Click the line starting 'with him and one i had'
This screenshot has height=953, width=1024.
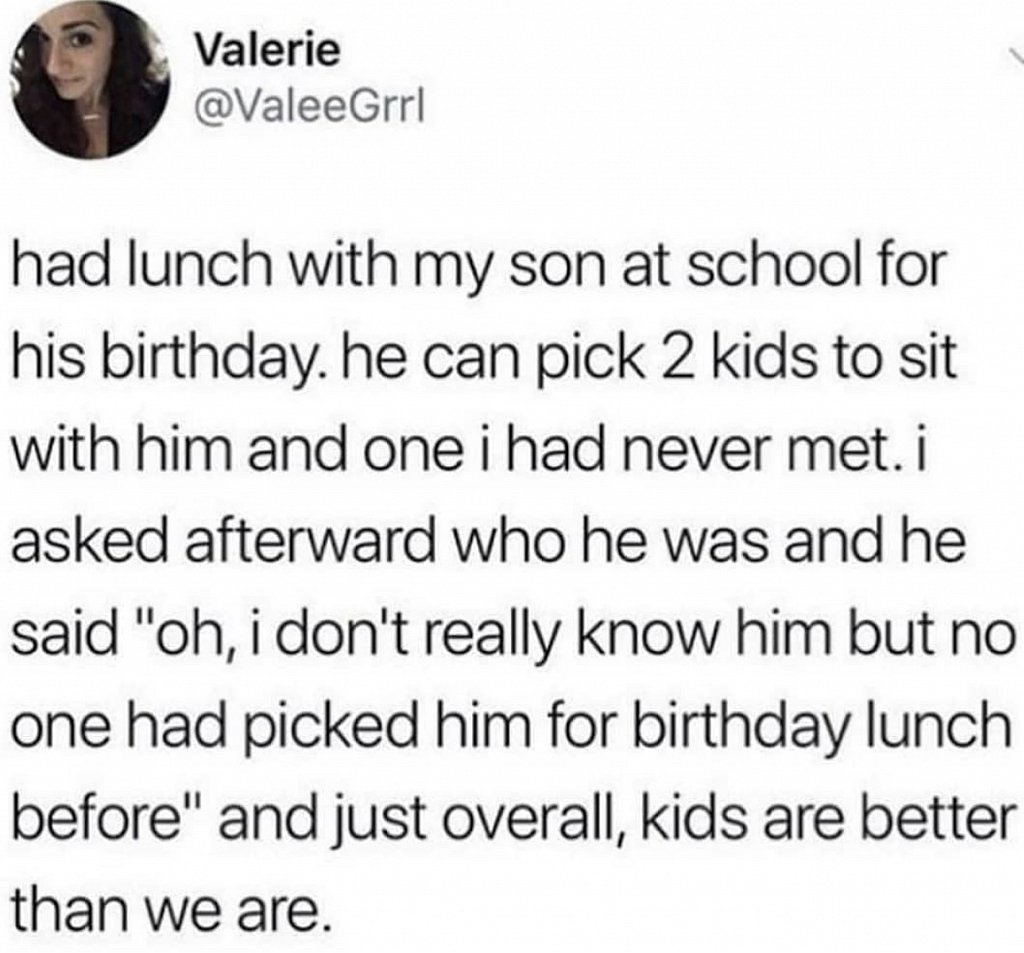(x=470, y=451)
